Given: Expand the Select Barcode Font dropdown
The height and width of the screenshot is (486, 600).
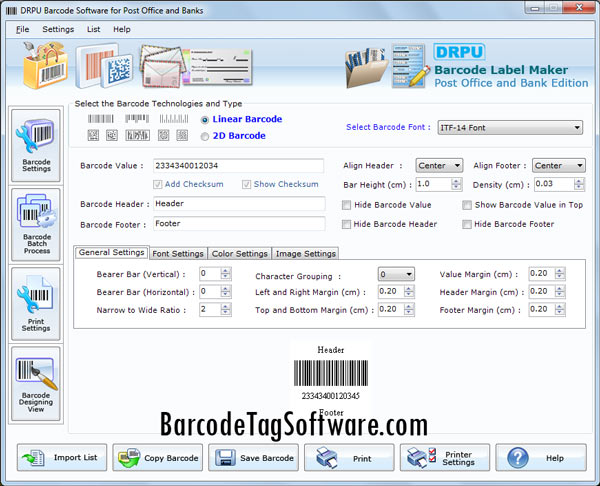Looking at the screenshot, I should (576, 127).
